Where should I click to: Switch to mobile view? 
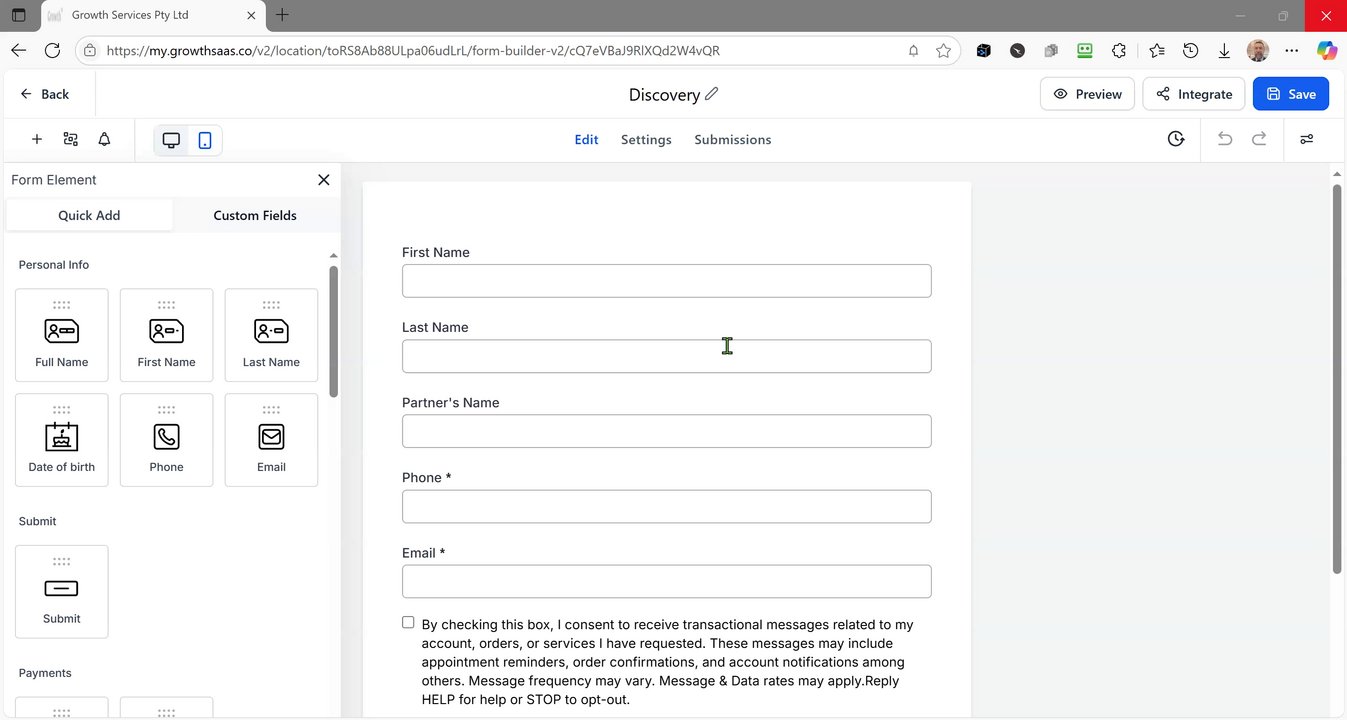click(x=205, y=140)
